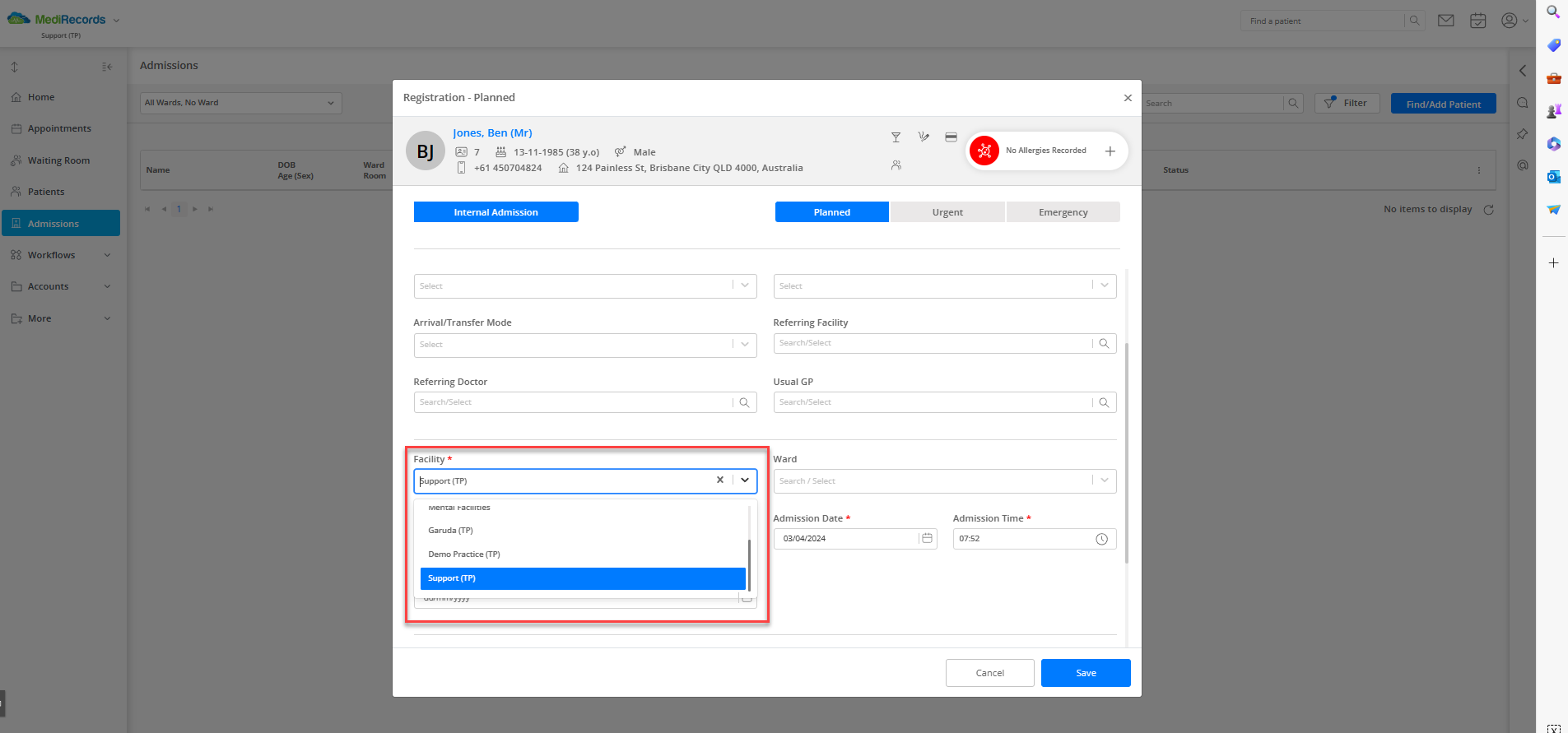Open the tools briefcase icon in browser sidebar
Screen dimensions: 1568x733
pos(1553,78)
